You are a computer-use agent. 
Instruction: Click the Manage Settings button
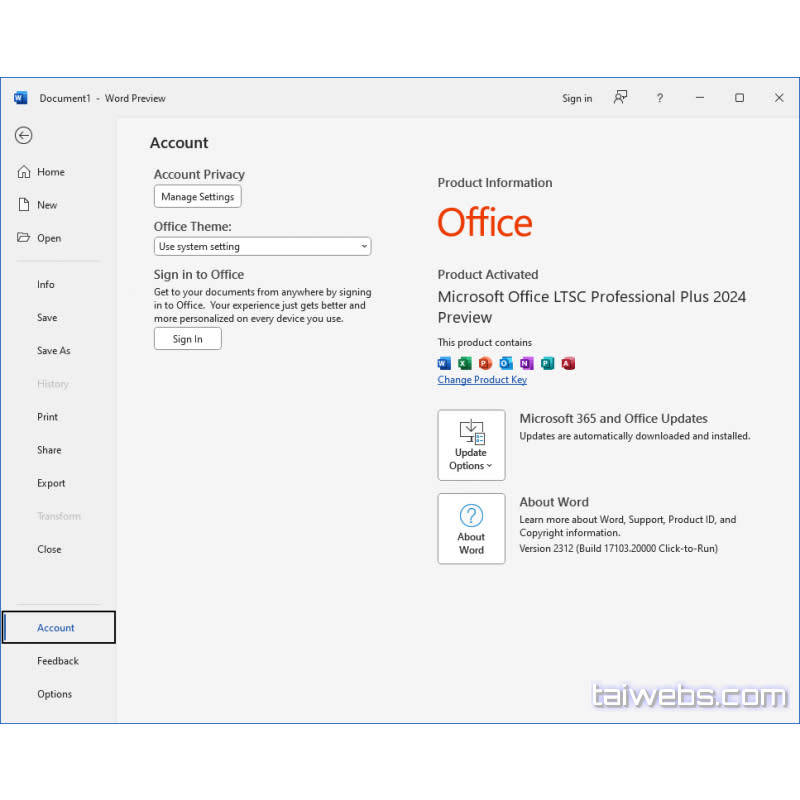[197, 196]
